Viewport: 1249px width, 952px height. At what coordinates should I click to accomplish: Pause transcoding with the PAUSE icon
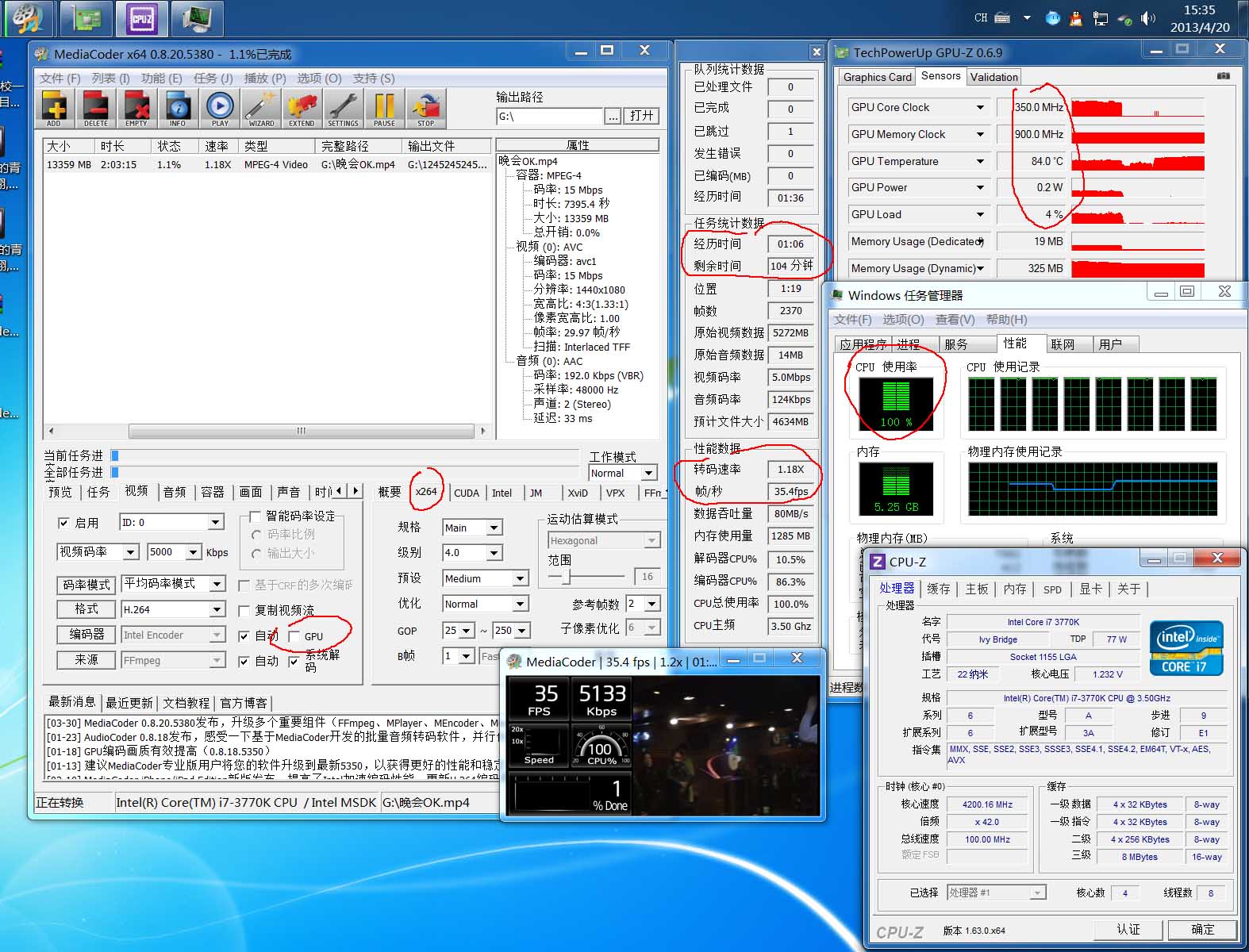385,109
